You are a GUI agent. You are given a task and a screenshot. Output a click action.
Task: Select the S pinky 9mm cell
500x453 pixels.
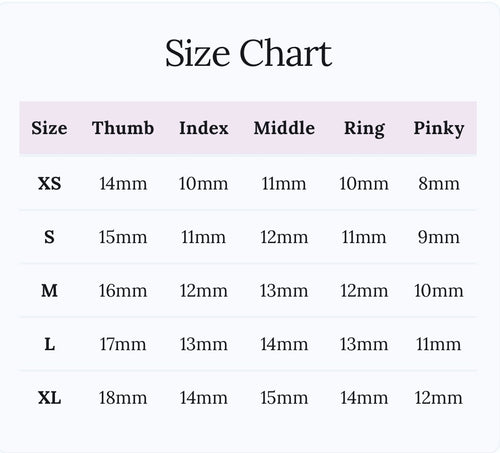(x=439, y=237)
